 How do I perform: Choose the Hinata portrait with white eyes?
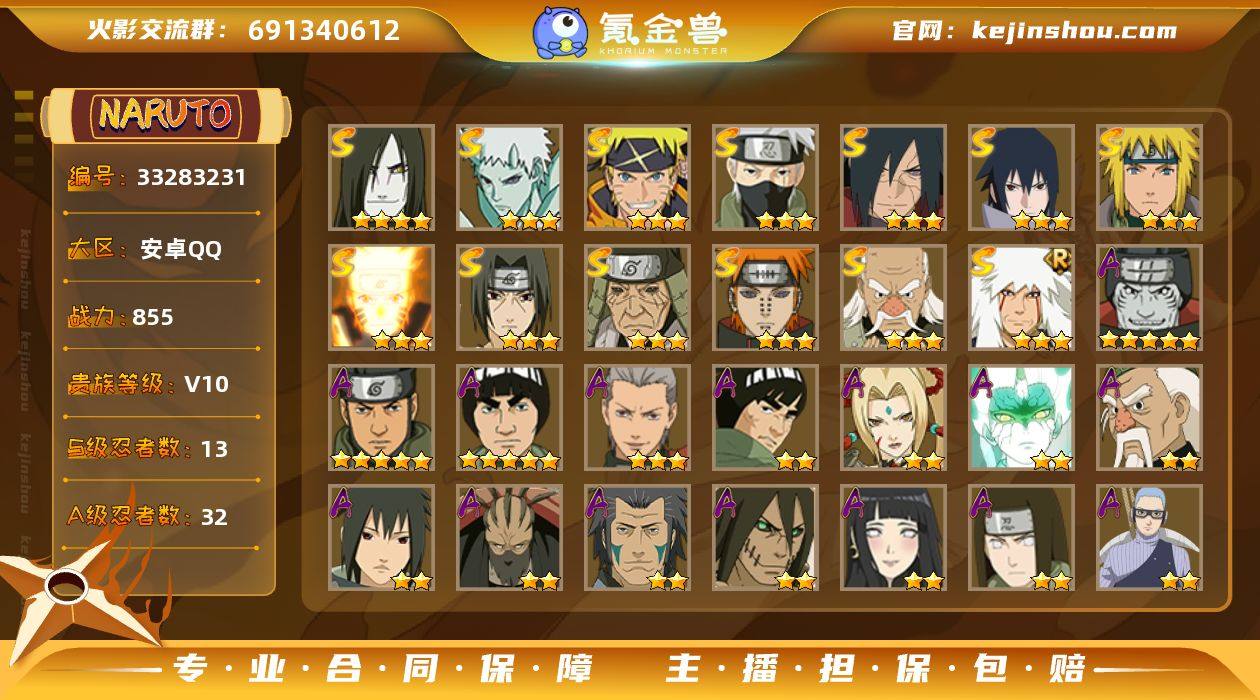[x=893, y=538]
